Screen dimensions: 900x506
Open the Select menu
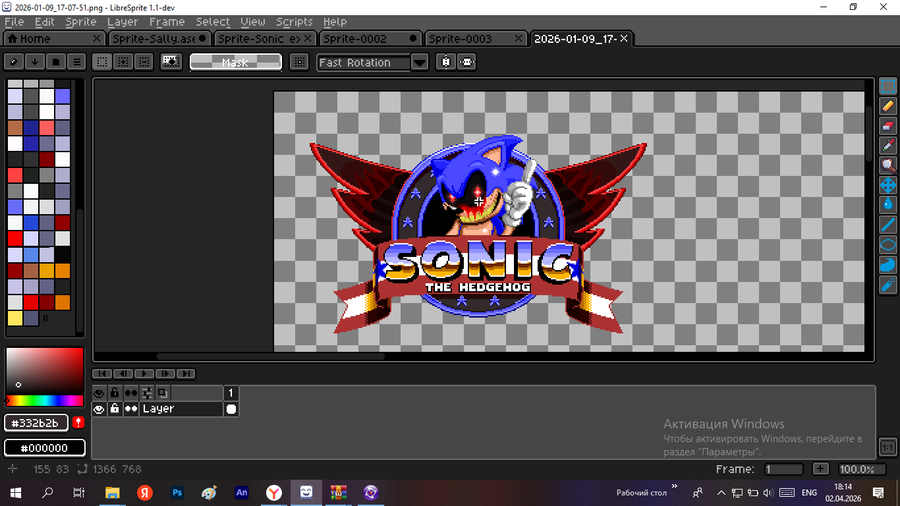tap(212, 22)
